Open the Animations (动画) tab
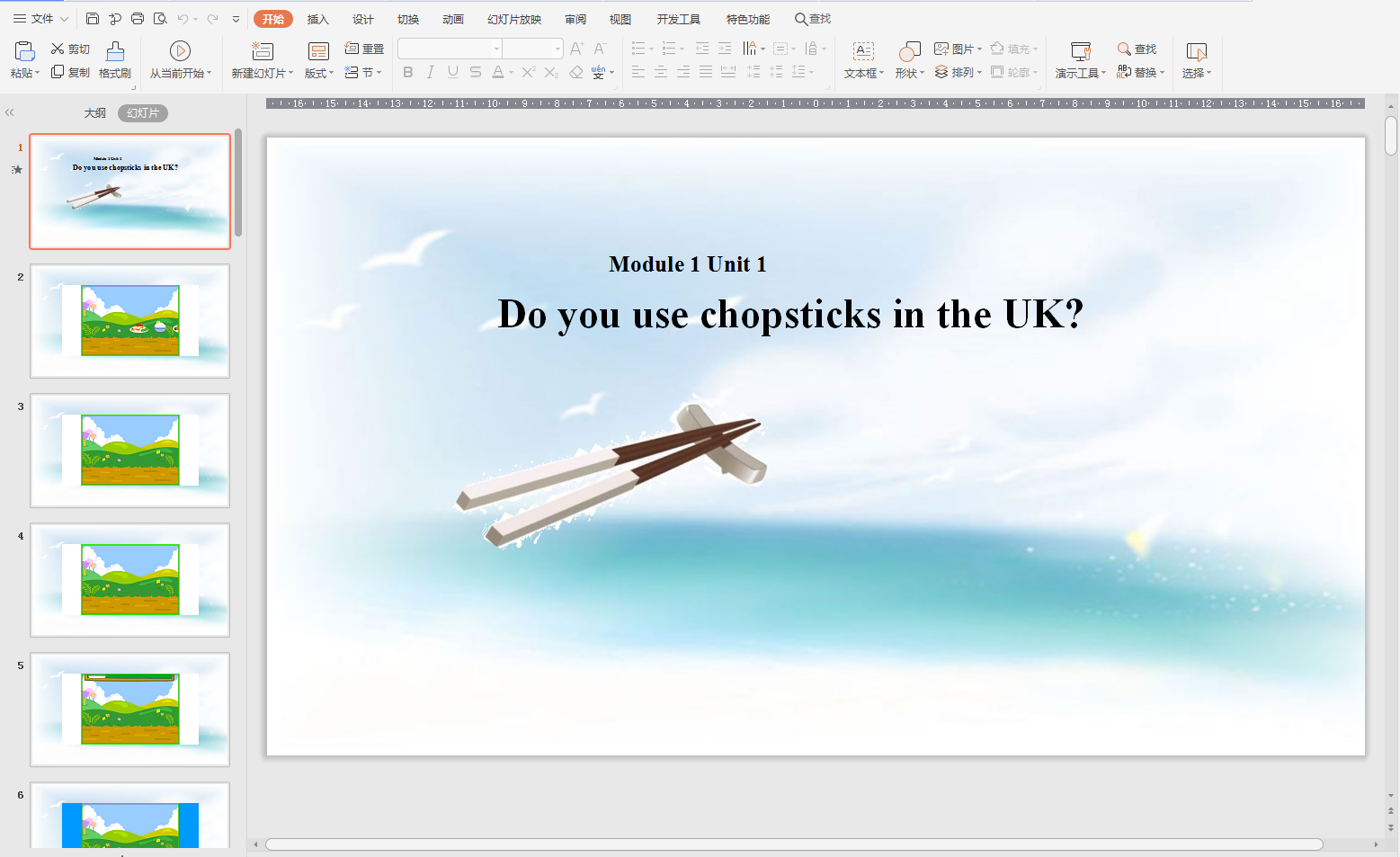Viewport: 1400px width, 857px height. click(x=453, y=19)
